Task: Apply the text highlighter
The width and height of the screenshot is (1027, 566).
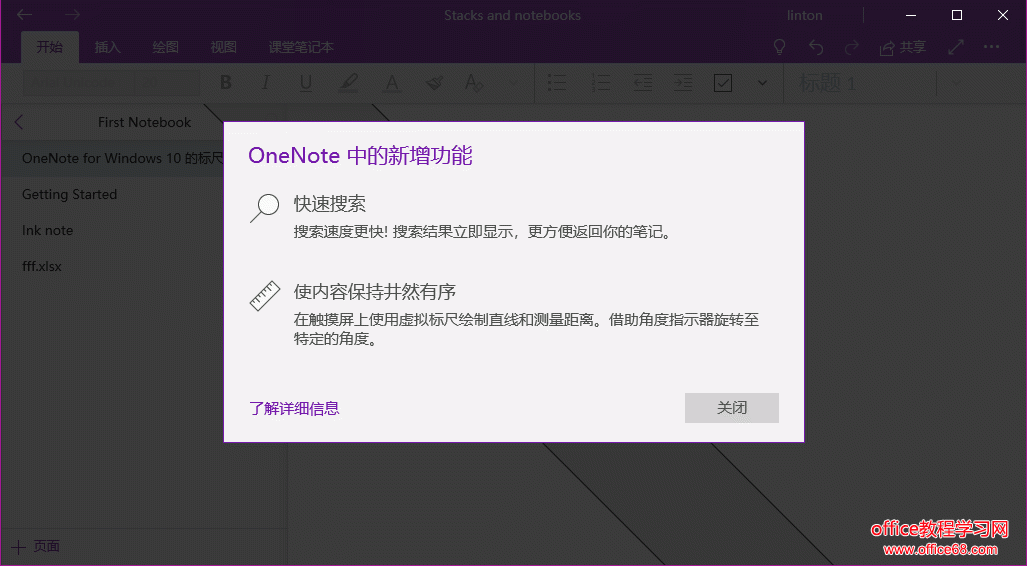Action: coord(348,83)
